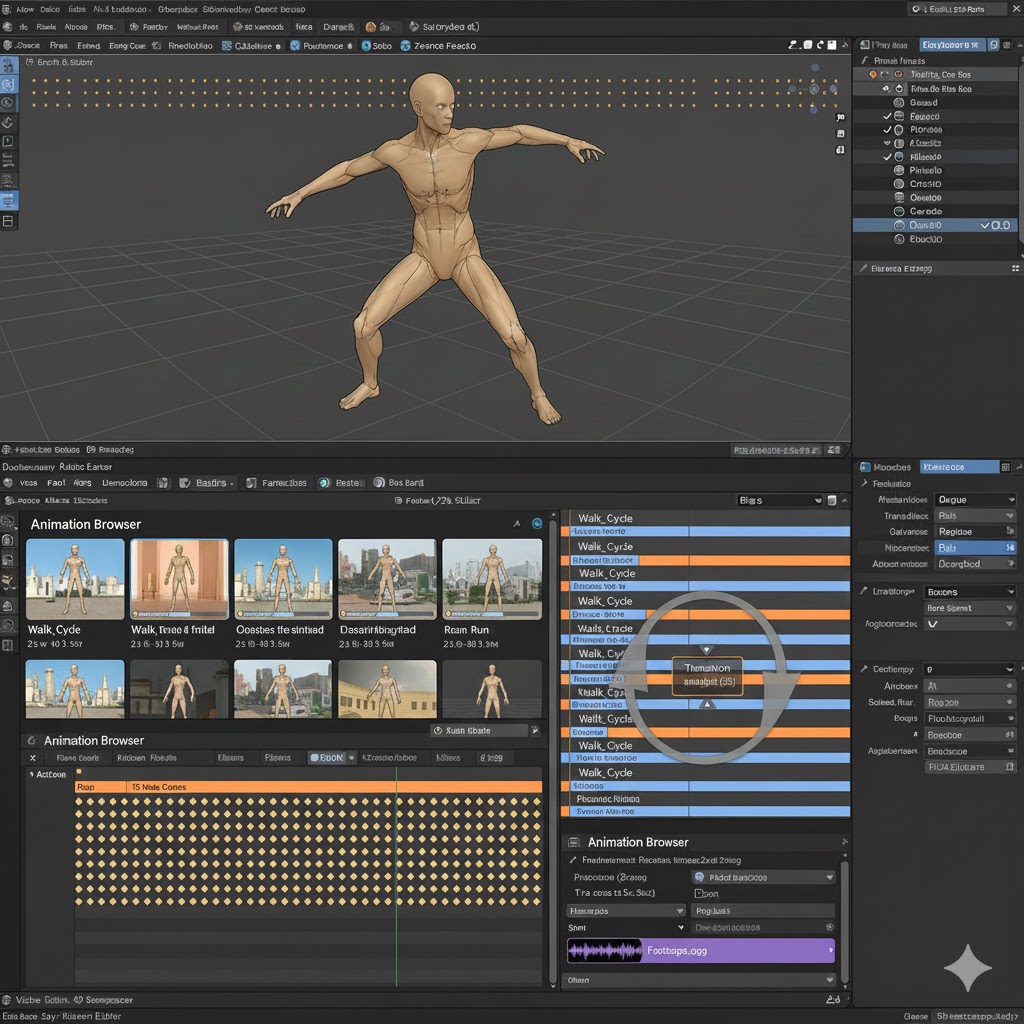This screenshot has width=1024, height=1024.
Task: Toggle the Doon checkbox
Action: (x=698, y=893)
